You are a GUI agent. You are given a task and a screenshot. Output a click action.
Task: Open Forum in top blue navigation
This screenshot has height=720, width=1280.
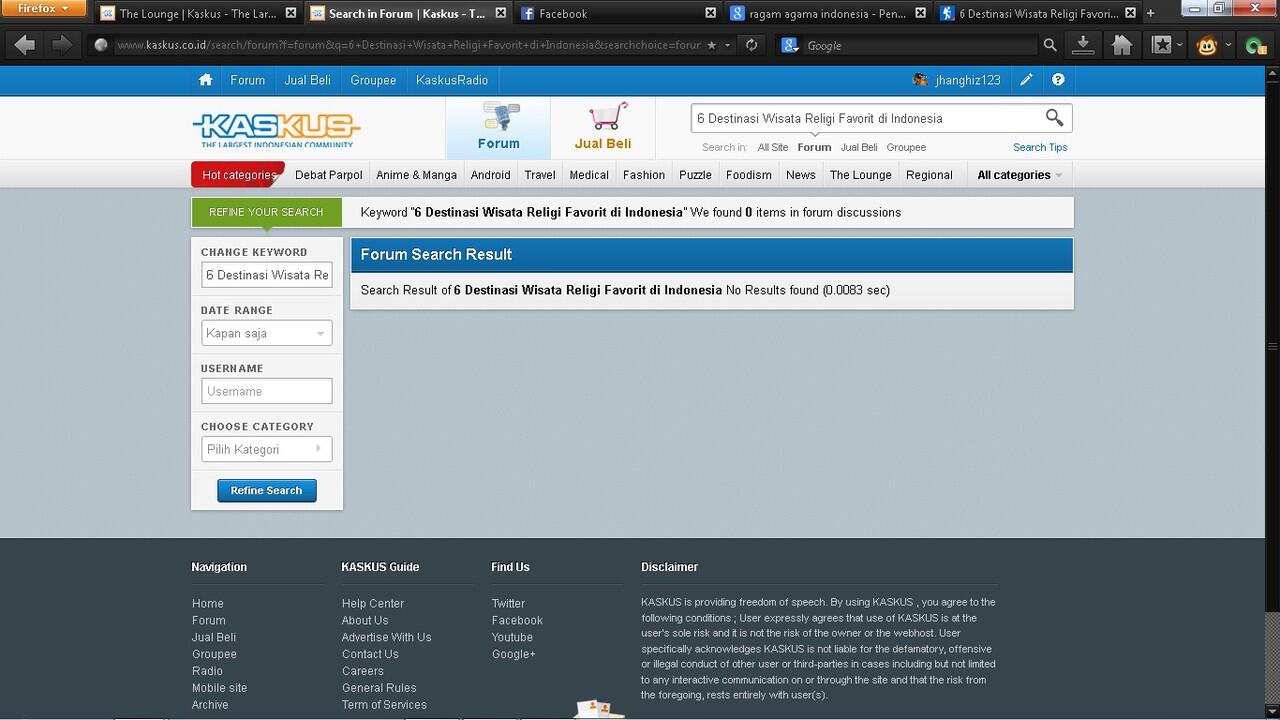click(x=247, y=80)
